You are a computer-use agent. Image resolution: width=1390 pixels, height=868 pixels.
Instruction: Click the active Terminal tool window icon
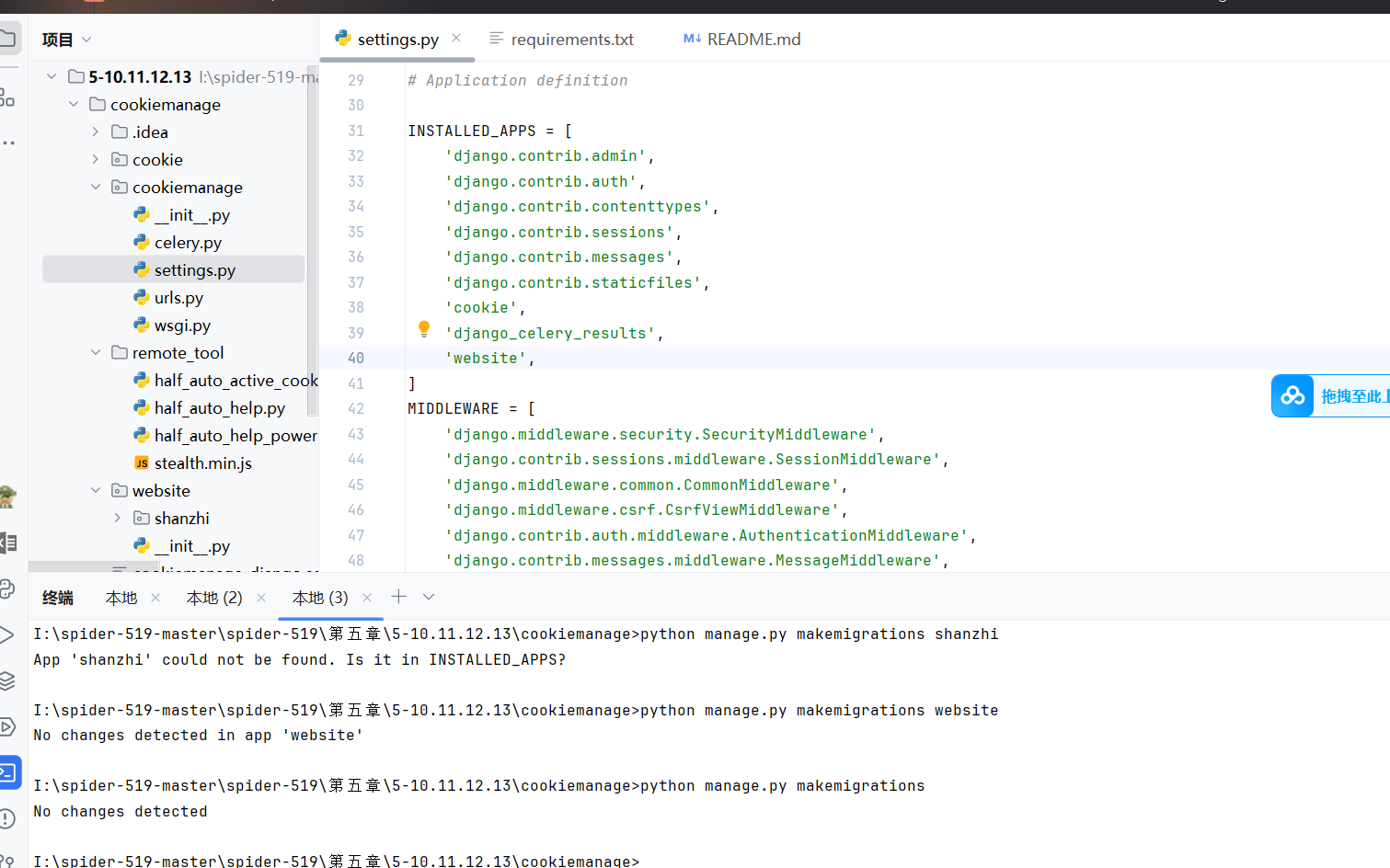[x=8, y=772]
